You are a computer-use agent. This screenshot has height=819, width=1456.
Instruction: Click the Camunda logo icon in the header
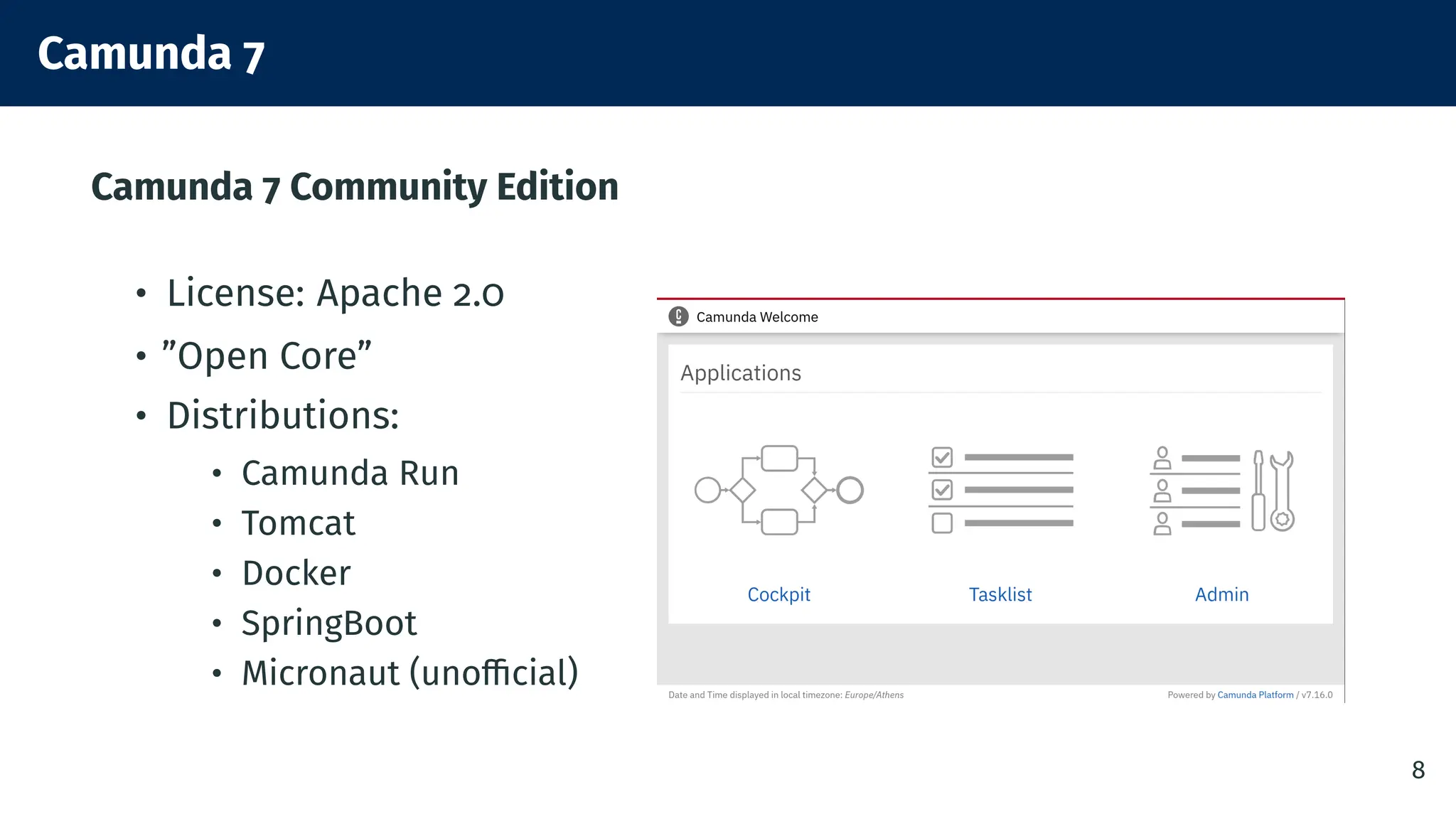pos(678,316)
